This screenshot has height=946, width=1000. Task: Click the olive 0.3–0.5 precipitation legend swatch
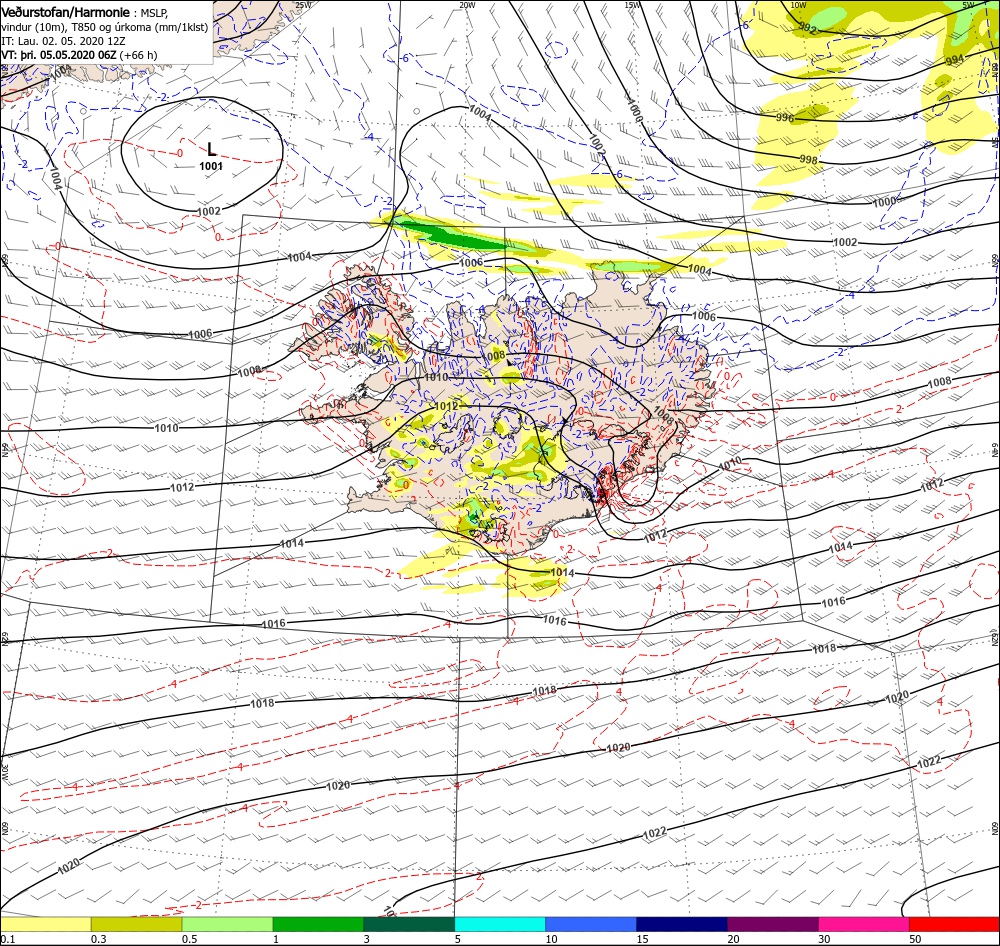coord(136,924)
